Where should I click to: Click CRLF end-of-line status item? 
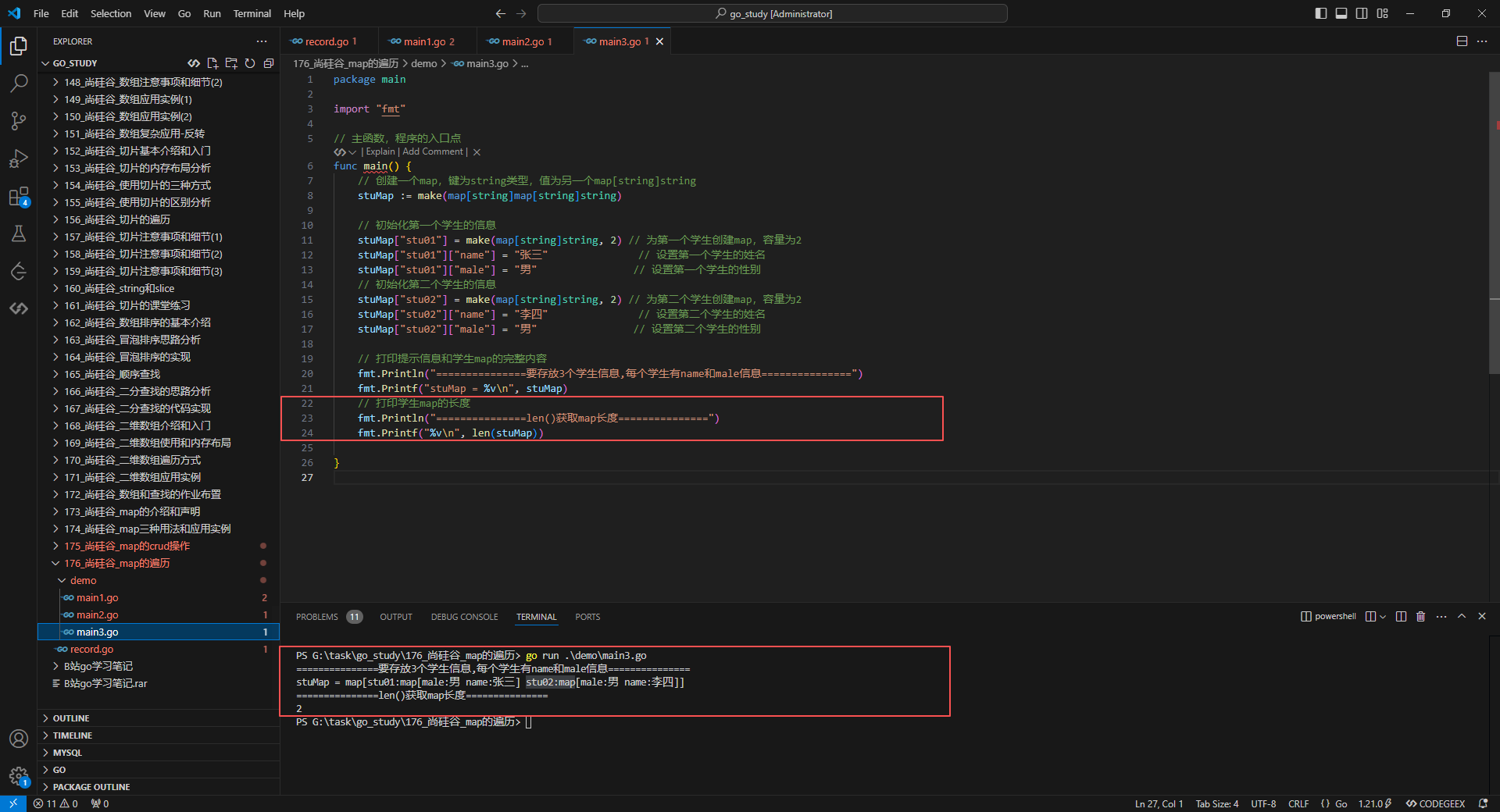coord(1298,803)
